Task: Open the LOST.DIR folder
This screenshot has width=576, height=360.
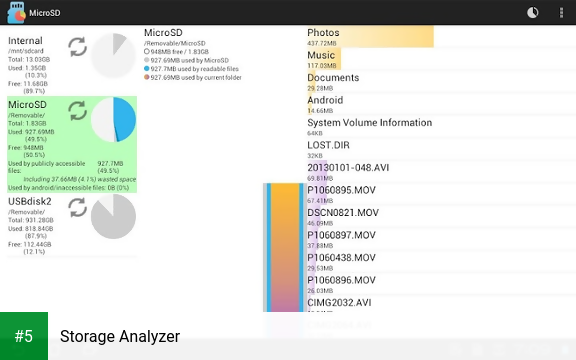Action: pyautogui.click(x=441, y=149)
